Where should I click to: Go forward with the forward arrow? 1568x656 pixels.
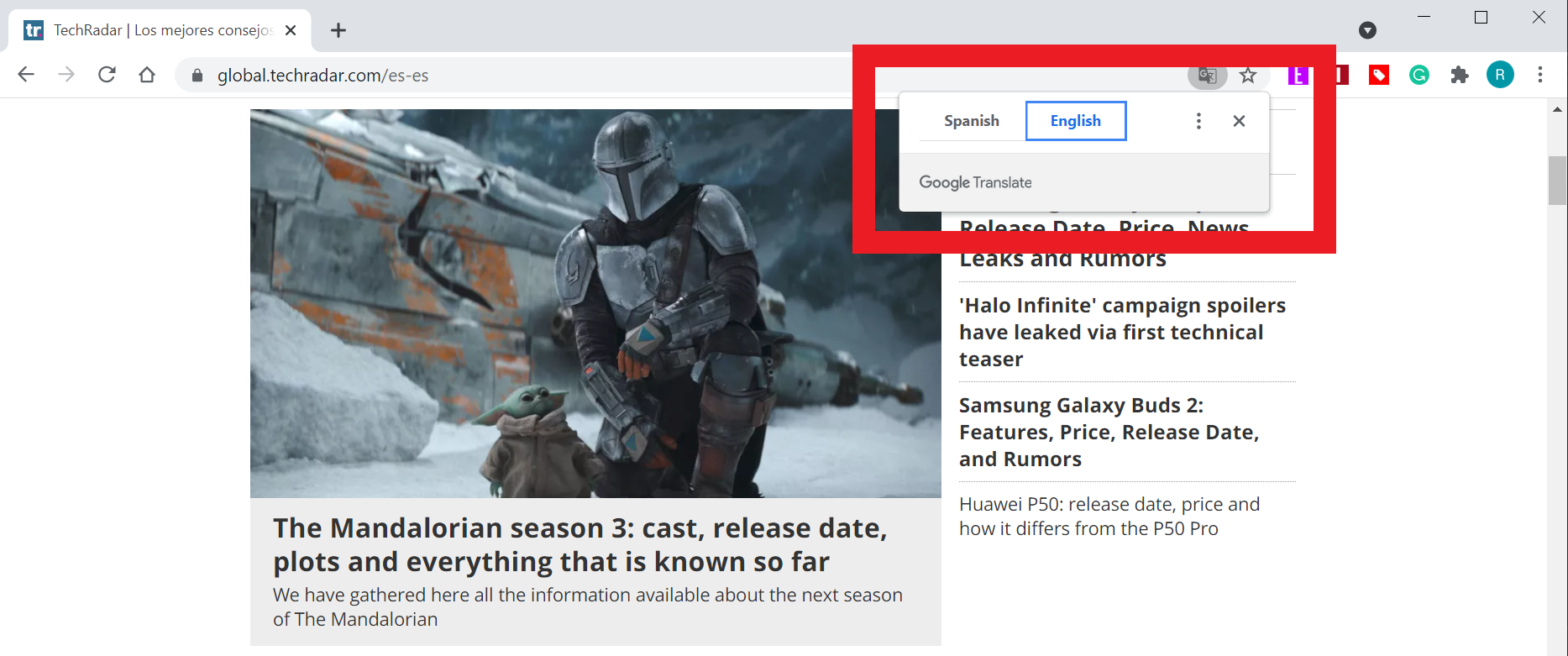pyautogui.click(x=66, y=75)
